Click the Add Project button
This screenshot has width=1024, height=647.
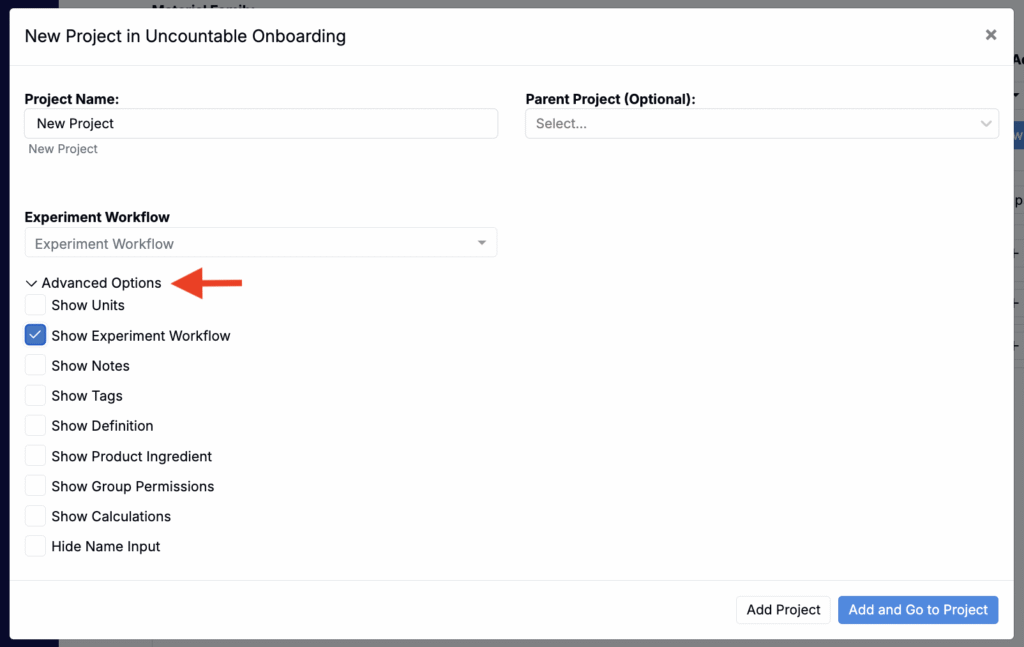coord(783,610)
